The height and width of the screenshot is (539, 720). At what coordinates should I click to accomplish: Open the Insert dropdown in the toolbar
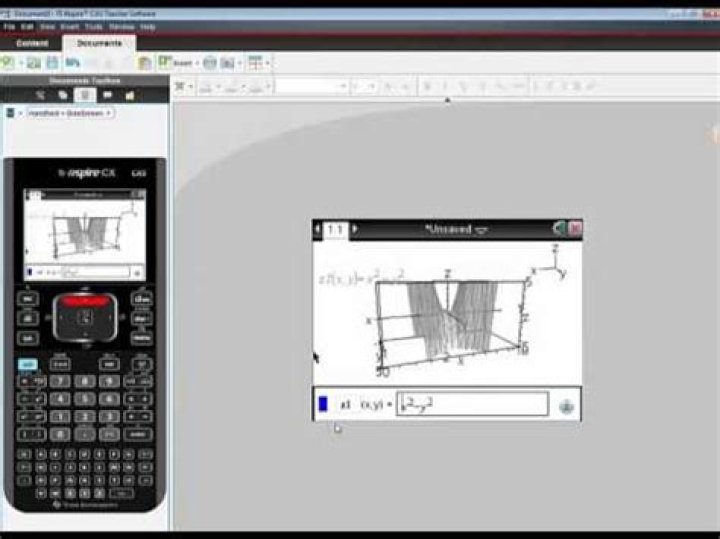[178, 62]
